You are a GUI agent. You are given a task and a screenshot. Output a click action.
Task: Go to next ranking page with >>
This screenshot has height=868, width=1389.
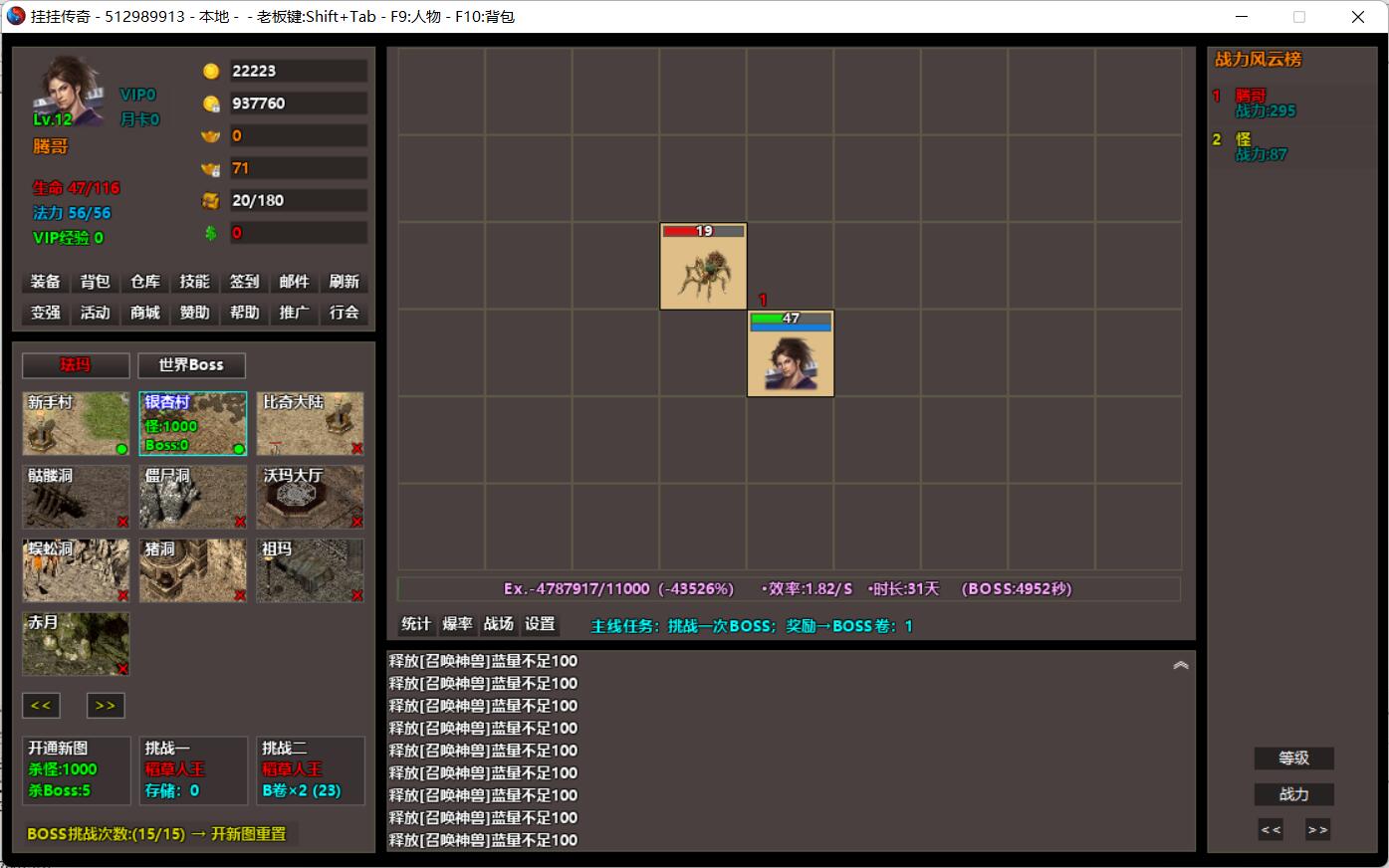[1317, 830]
